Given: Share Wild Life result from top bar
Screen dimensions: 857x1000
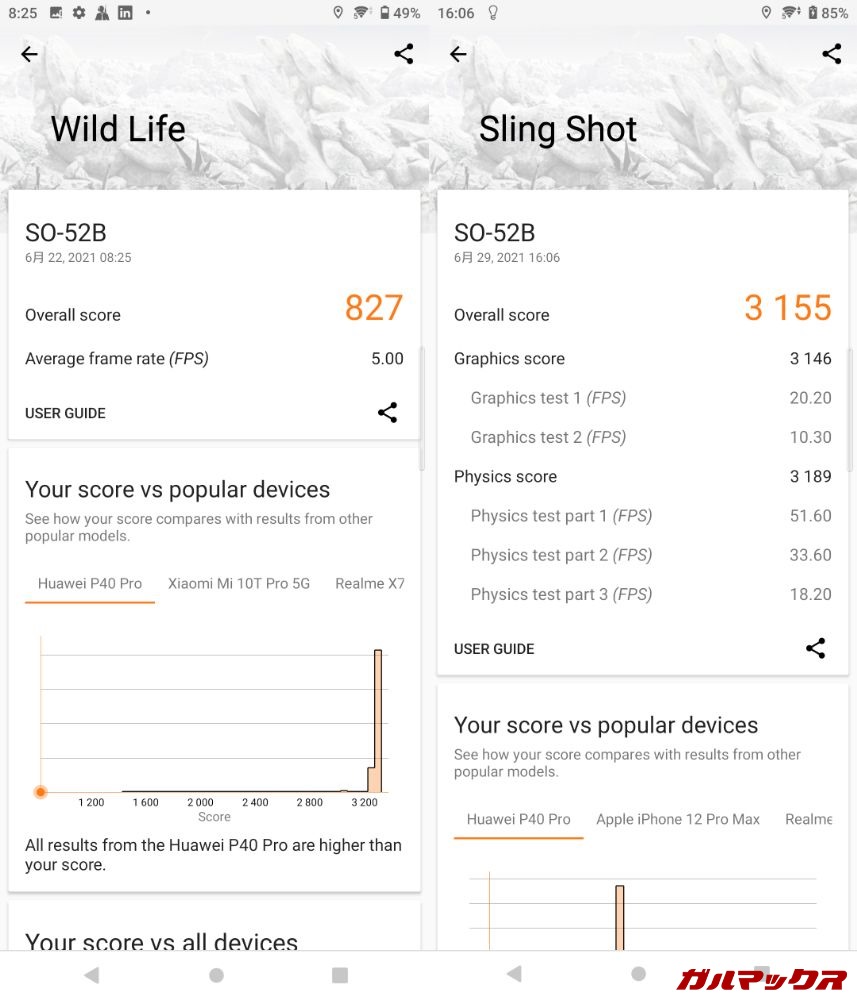Looking at the screenshot, I should [x=404, y=54].
